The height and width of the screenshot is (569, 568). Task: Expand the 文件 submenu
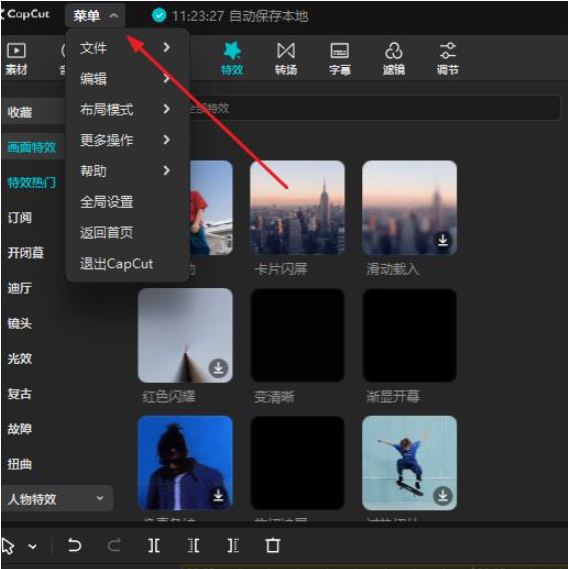tap(125, 48)
